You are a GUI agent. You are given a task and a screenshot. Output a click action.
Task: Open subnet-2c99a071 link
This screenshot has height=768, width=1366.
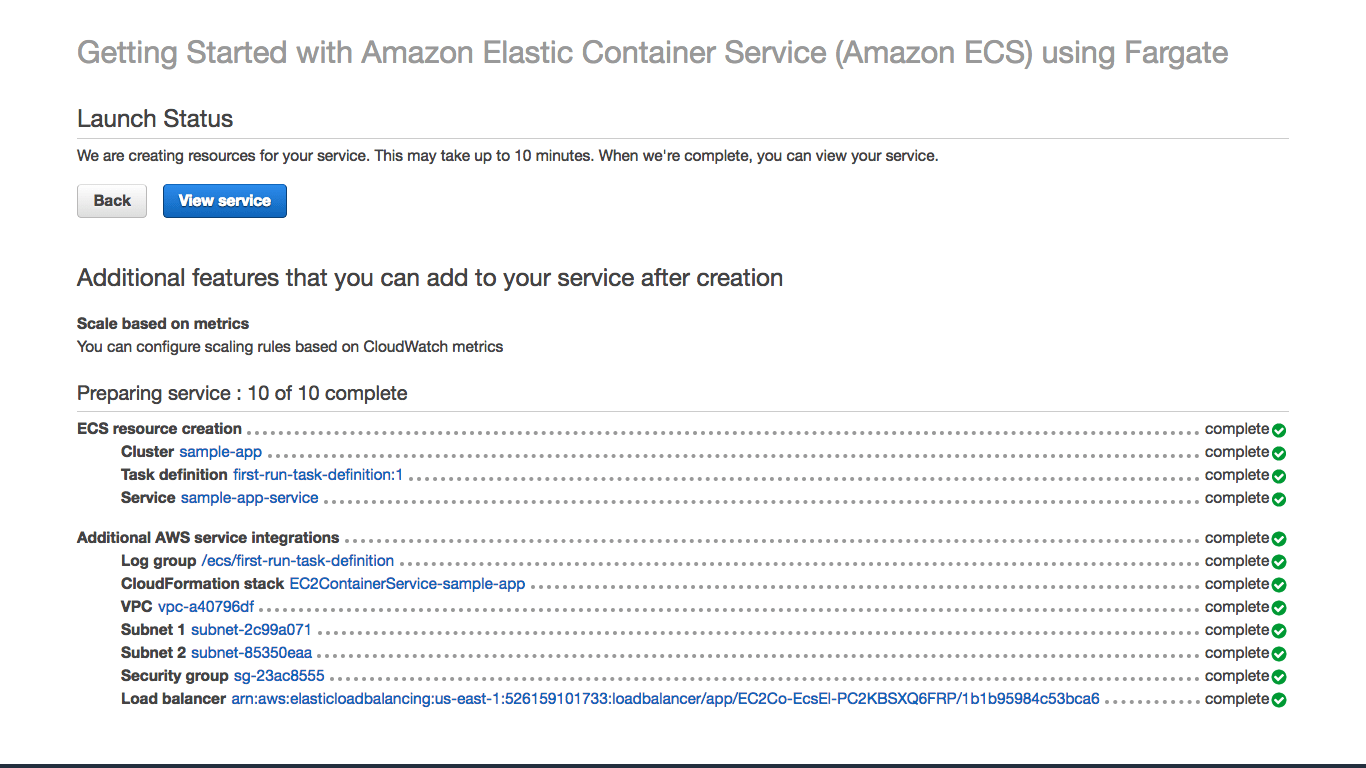pyautogui.click(x=251, y=630)
